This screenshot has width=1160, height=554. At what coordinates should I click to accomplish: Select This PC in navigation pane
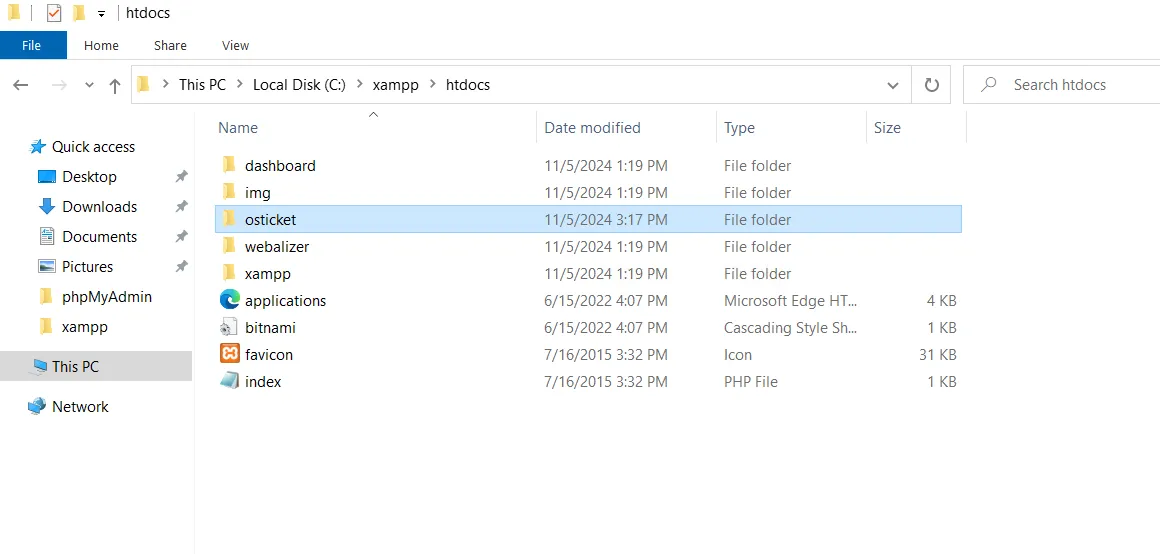point(75,366)
